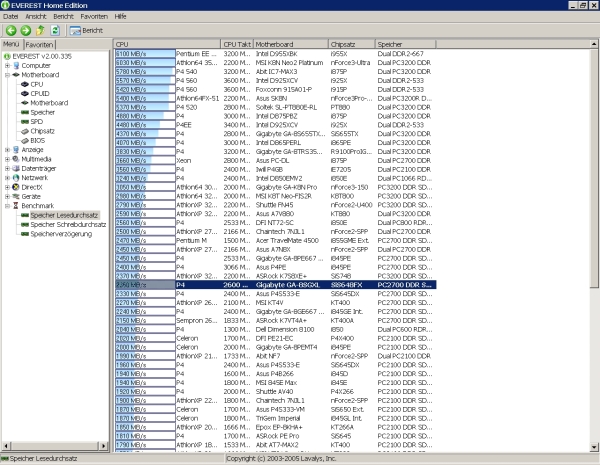The width and height of the screenshot is (600, 465).
Task: Select the CPU chip icon in tree
Action: tap(25, 84)
